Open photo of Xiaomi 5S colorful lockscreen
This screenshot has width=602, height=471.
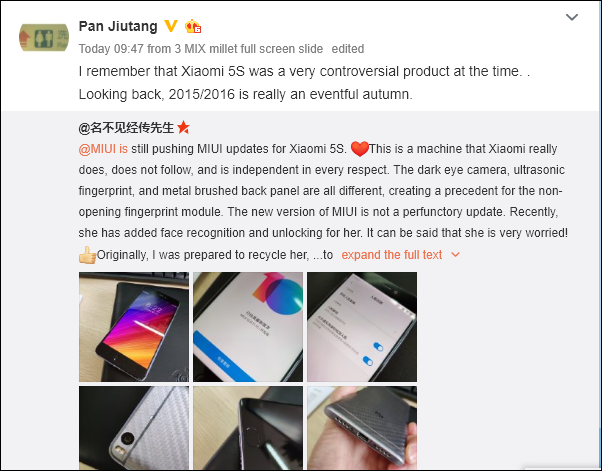pyautogui.click(x=134, y=327)
